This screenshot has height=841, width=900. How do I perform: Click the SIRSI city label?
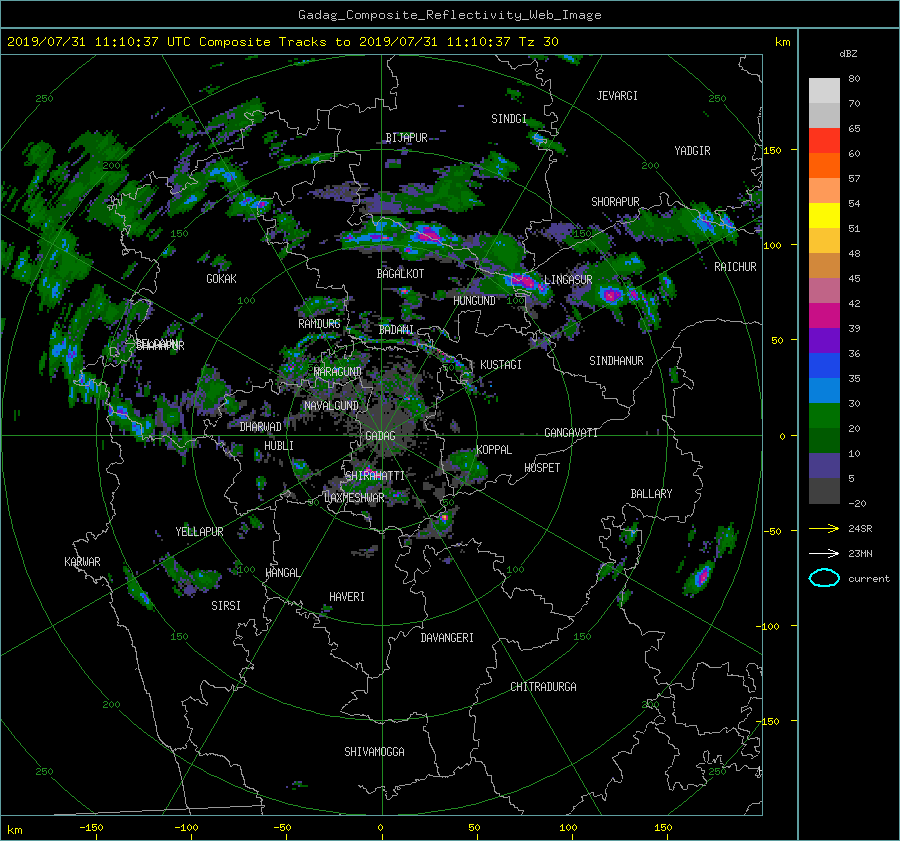pyautogui.click(x=226, y=606)
